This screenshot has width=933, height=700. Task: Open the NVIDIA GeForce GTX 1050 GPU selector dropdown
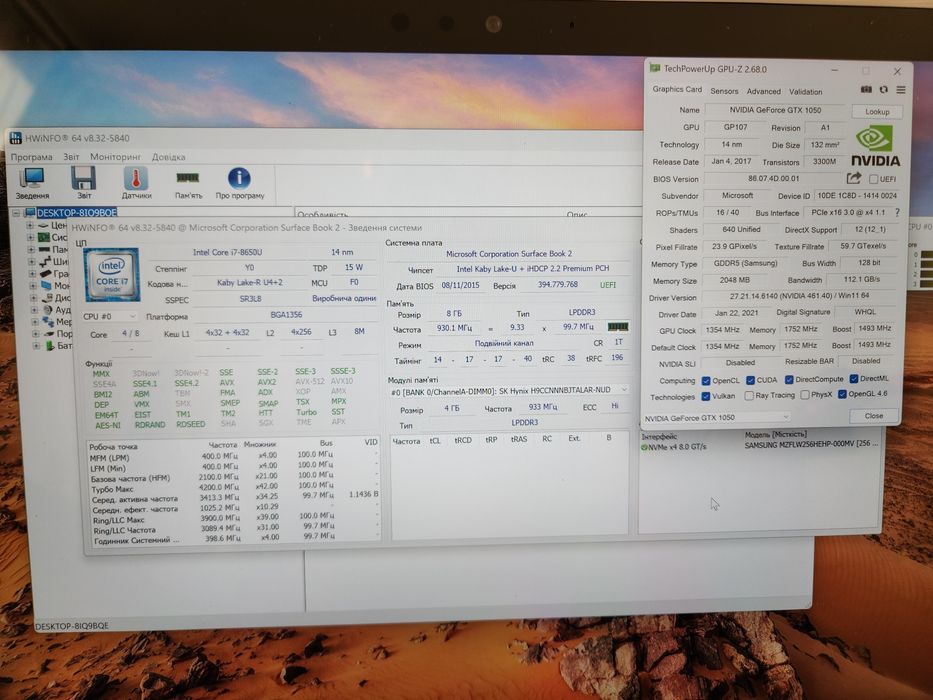[x=716, y=417]
